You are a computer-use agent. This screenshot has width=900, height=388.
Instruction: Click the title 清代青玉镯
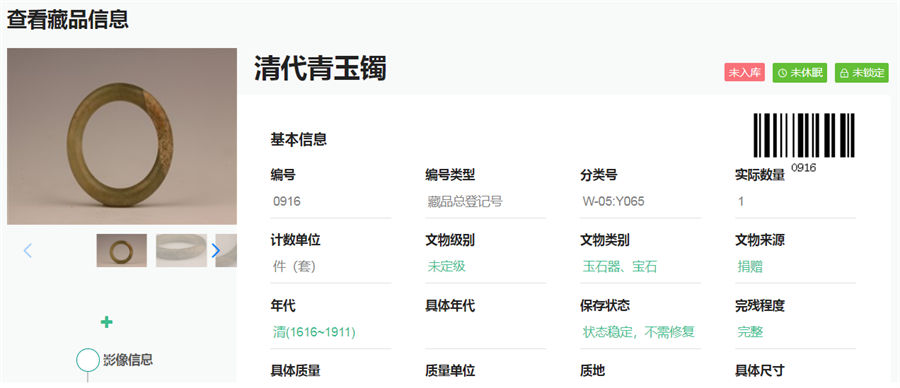click(x=320, y=69)
